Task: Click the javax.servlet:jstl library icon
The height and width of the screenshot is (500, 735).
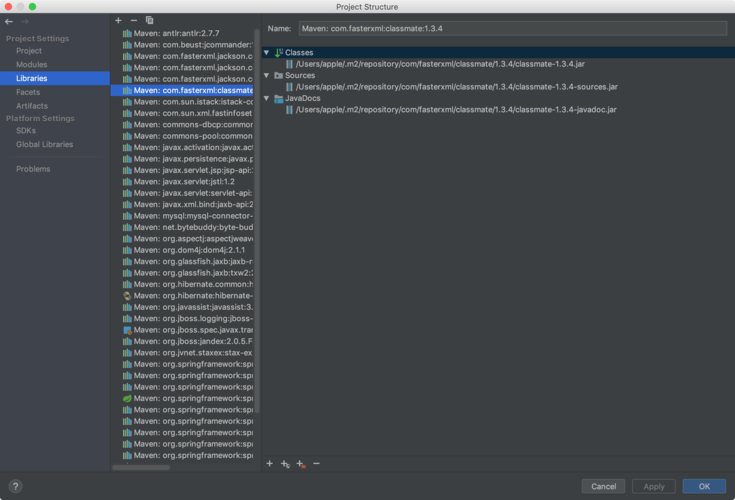Action: click(127, 182)
